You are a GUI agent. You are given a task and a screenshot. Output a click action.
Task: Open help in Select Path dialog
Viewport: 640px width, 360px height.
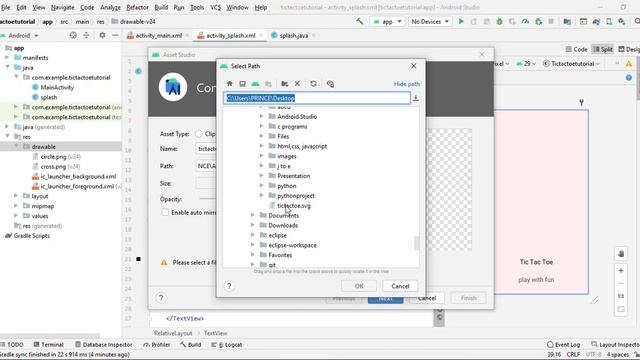[x=229, y=286]
